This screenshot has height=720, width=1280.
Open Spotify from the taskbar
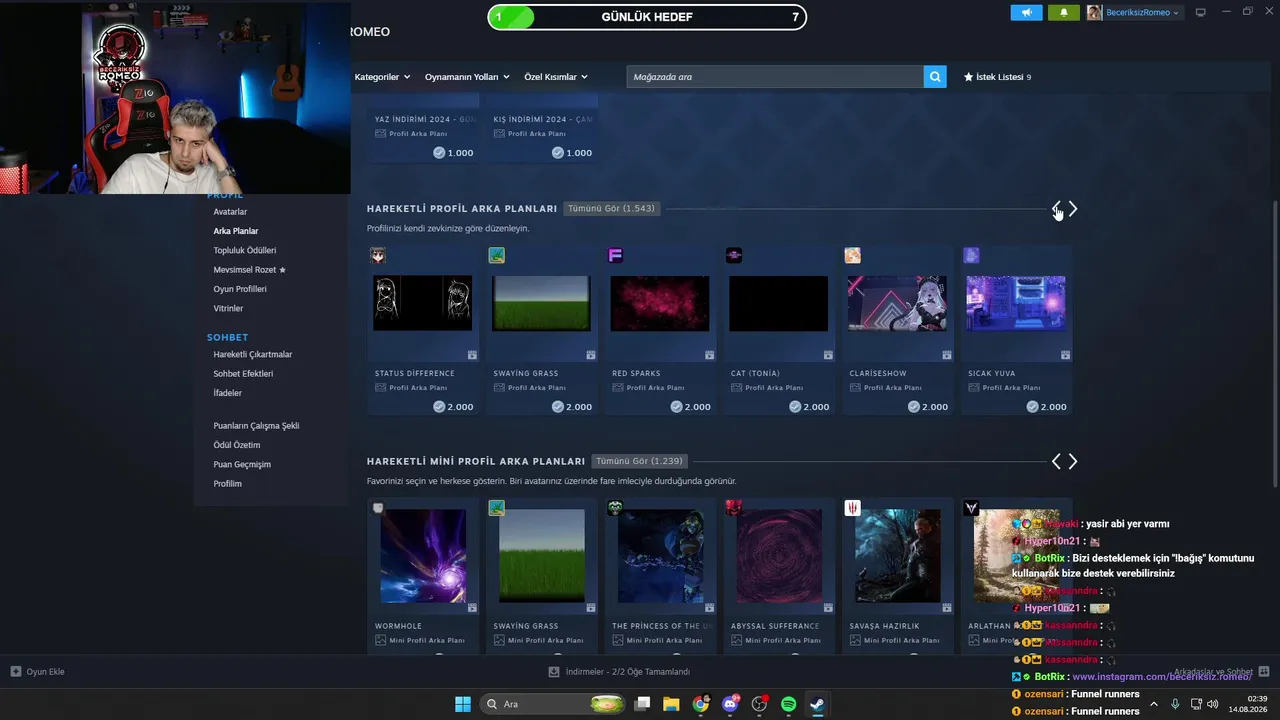tap(788, 704)
